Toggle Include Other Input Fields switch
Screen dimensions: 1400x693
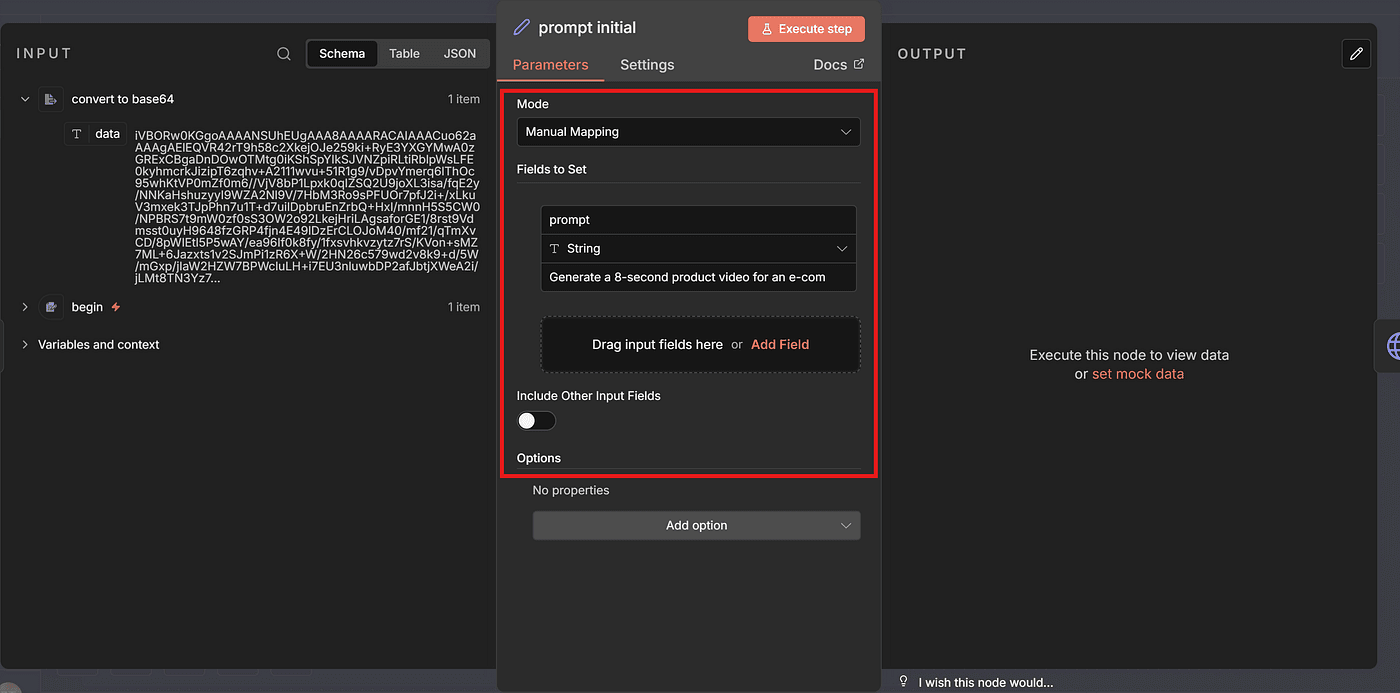536,421
